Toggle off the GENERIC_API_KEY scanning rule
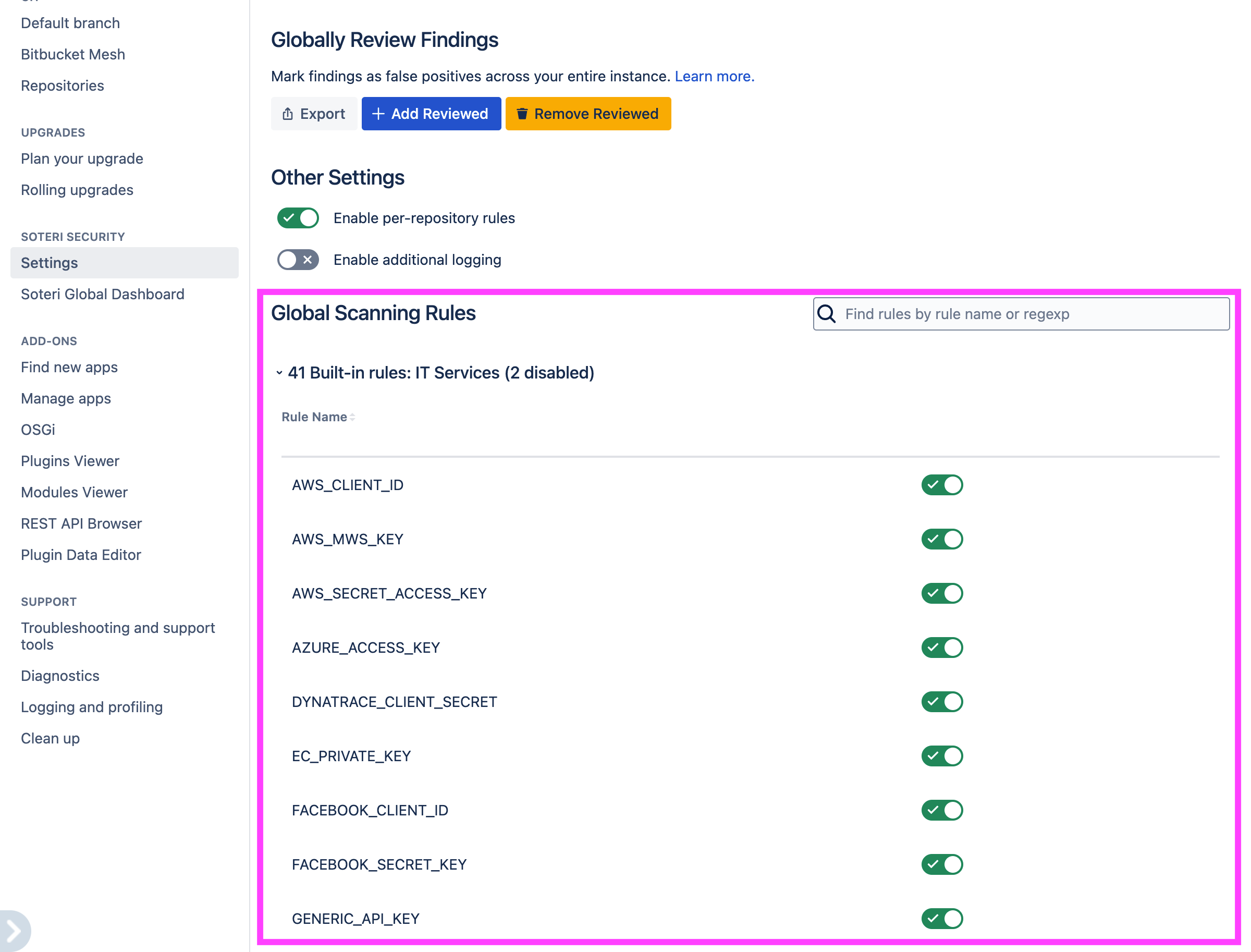 coord(942,919)
